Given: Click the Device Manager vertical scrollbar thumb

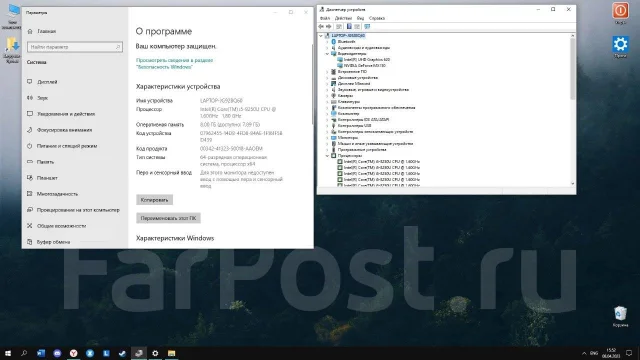Looking at the screenshot, I should (572, 69).
